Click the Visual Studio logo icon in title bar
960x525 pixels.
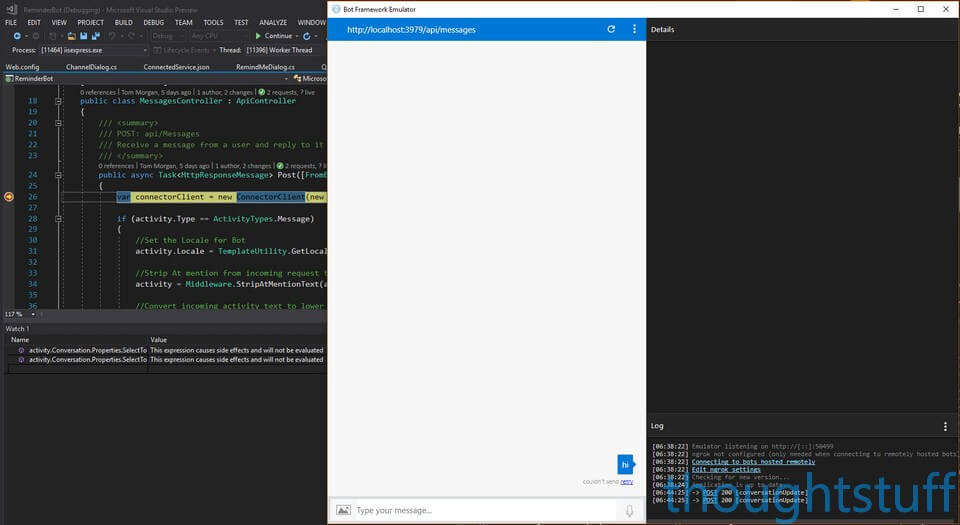point(11,9)
